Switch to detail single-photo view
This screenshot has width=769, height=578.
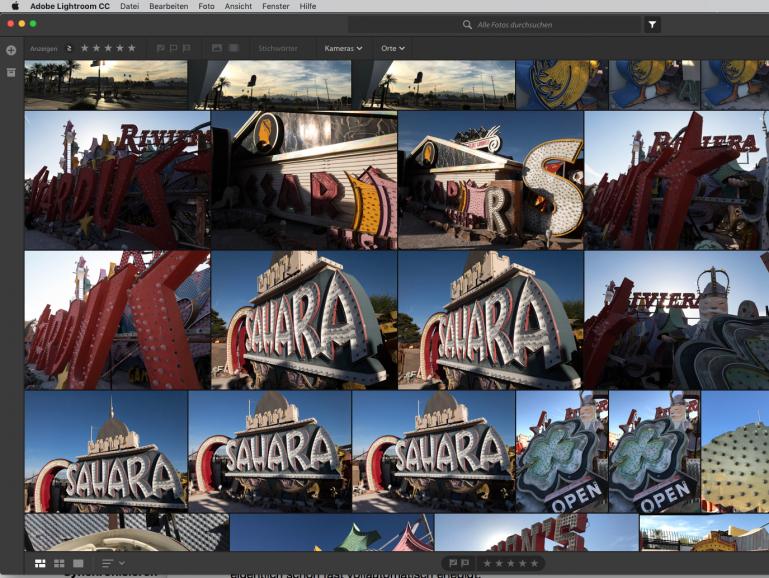click(78, 563)
